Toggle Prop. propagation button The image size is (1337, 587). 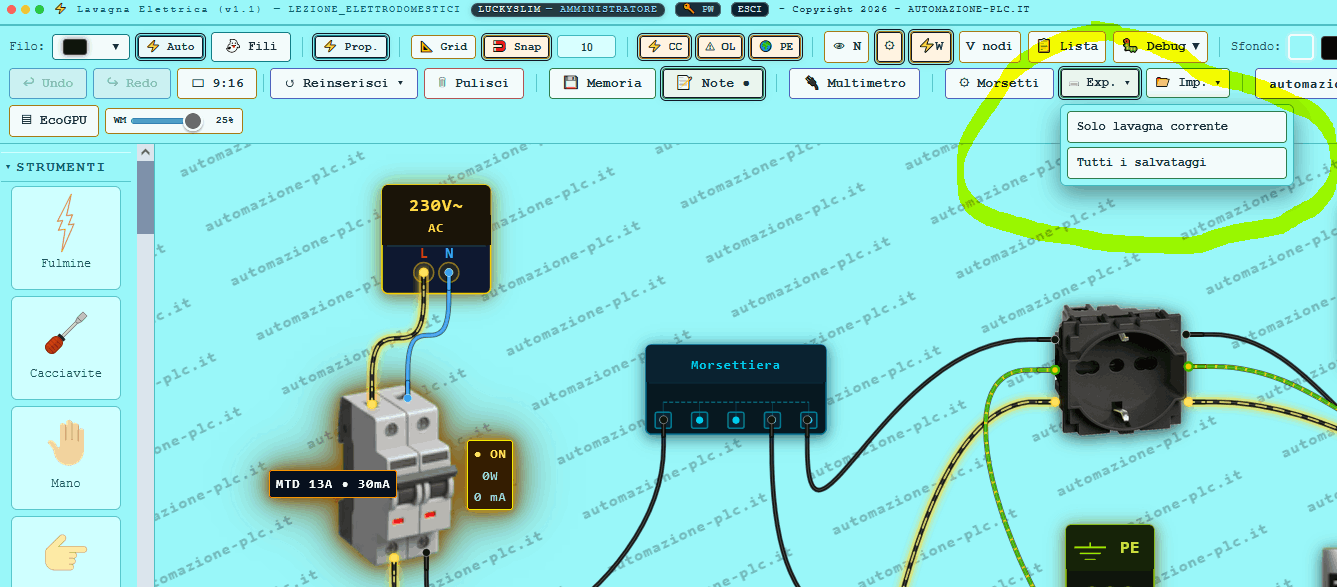click(x=351, y=47)
